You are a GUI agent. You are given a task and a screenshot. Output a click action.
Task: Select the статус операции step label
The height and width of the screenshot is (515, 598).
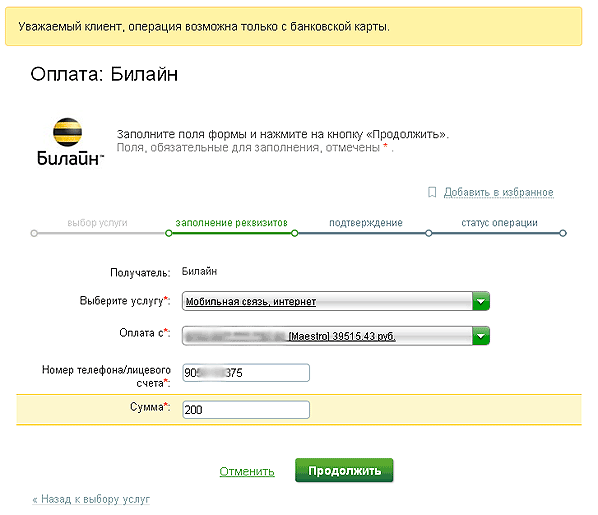499,223
